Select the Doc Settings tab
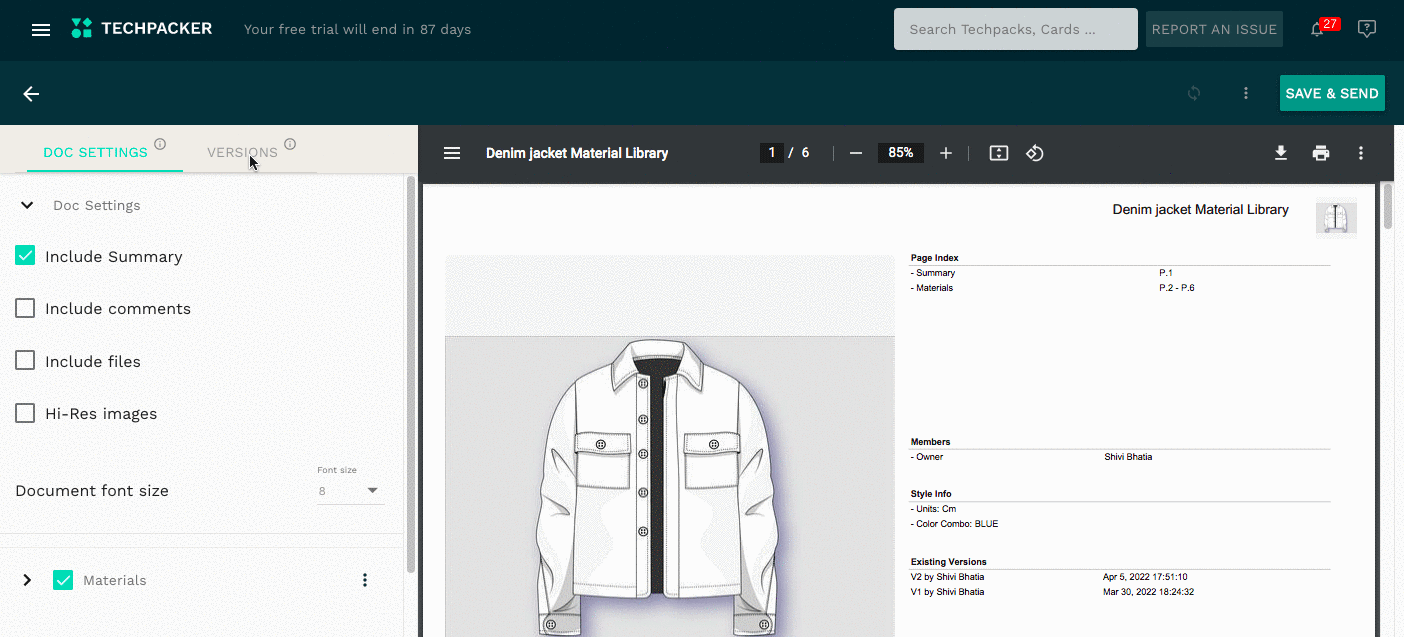Viewport: 1404px width, 637px height. coord(95,153)
